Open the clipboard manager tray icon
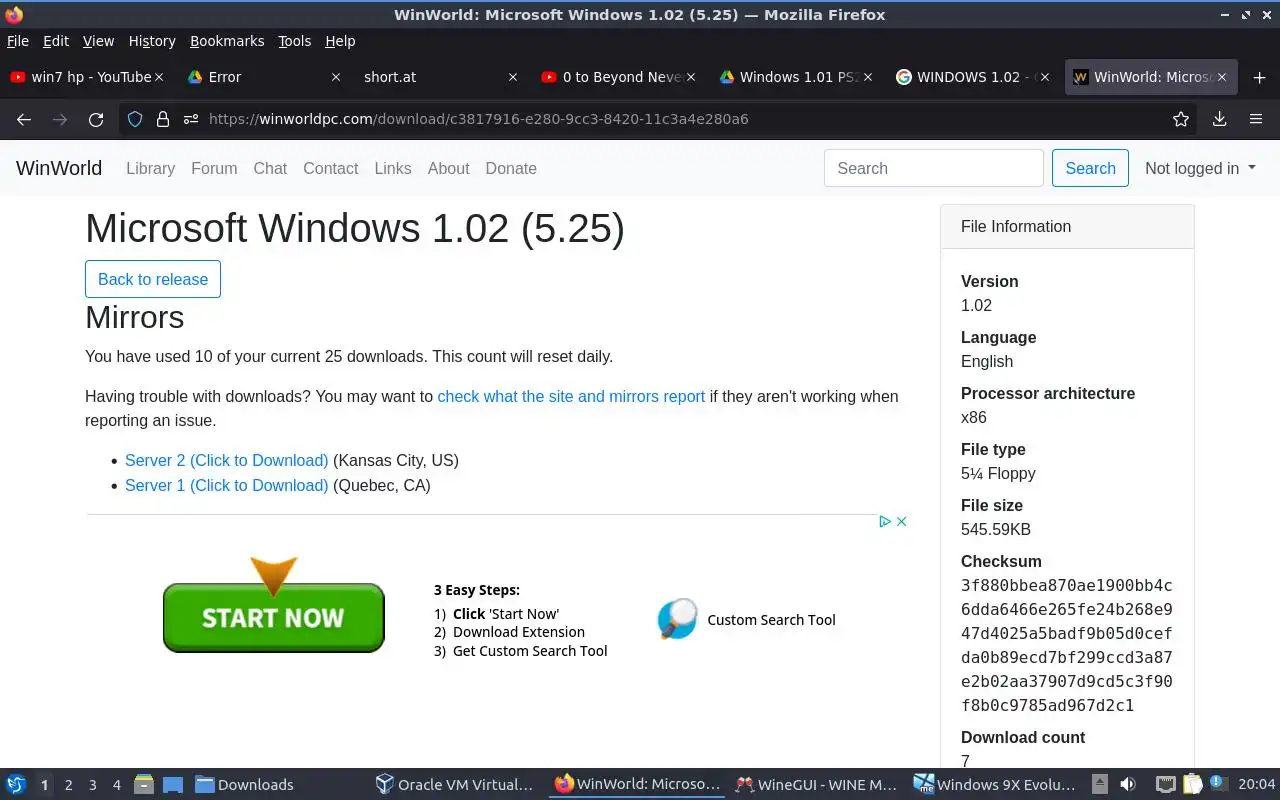 (x=1192, y=784)
